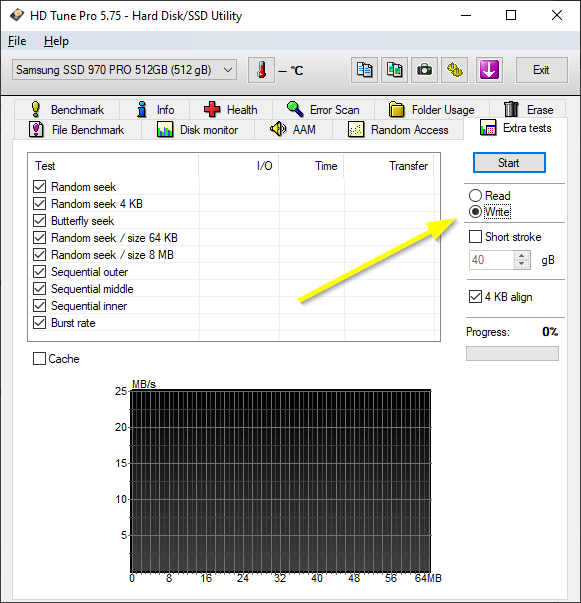Toggle Random seek / size 64 KB

pyautogui.click(x=39, y=238)
